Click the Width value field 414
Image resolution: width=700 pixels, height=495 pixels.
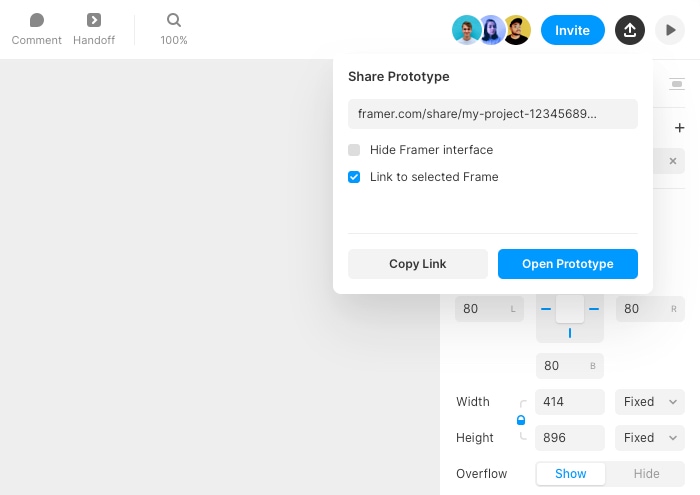point(570,402)
